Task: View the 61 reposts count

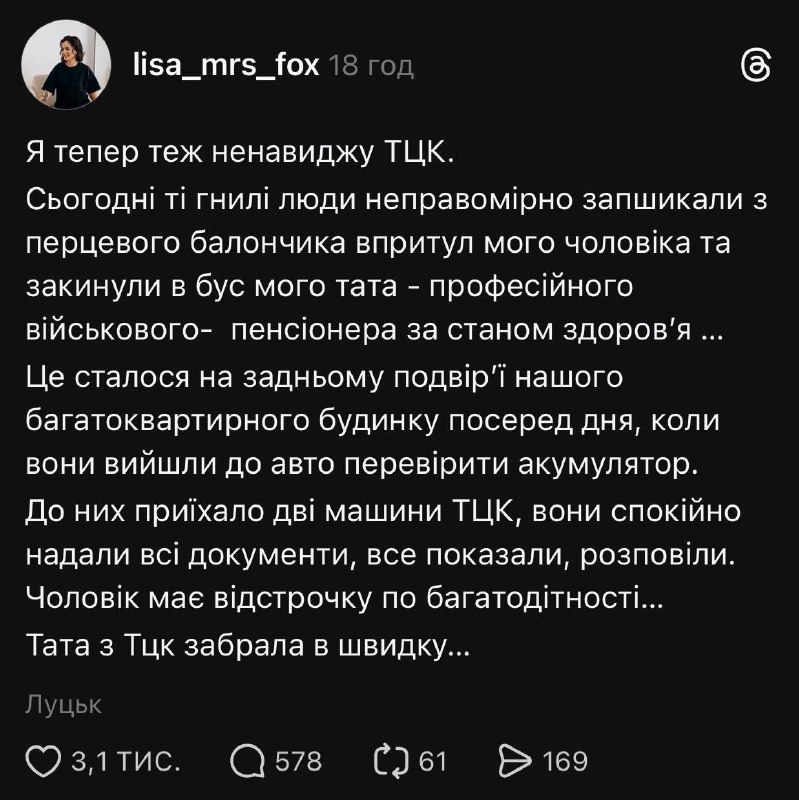Action: (x=432, y=762)
